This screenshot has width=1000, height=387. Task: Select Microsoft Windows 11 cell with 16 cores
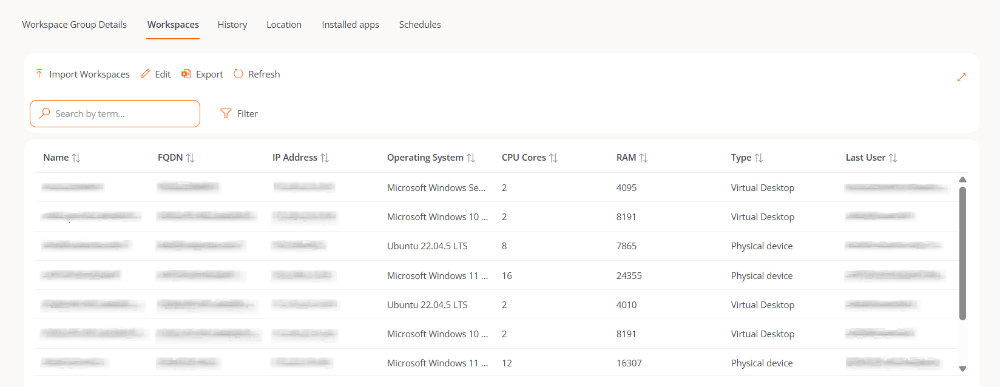click(438, 276)
